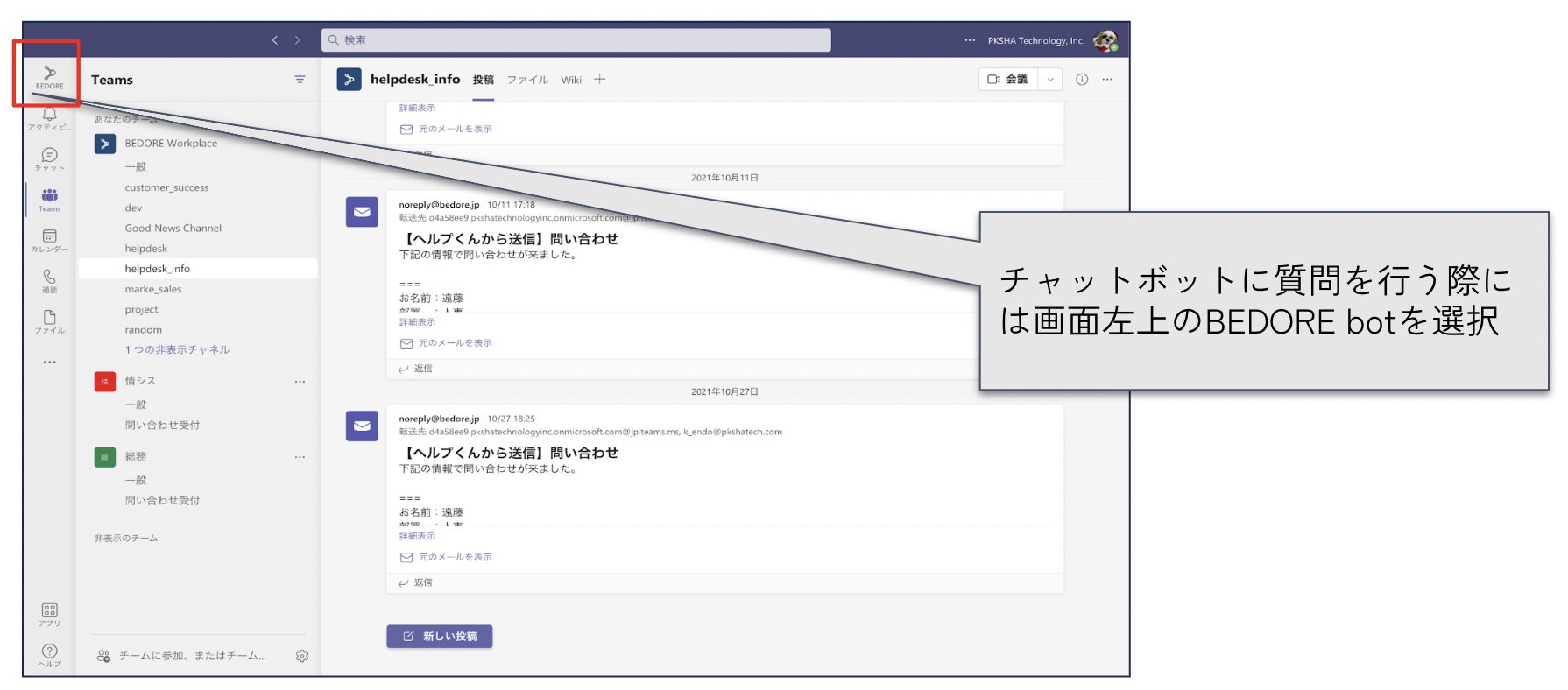
Task: View original email of 10/11 post
Action: tap(447, 343)
